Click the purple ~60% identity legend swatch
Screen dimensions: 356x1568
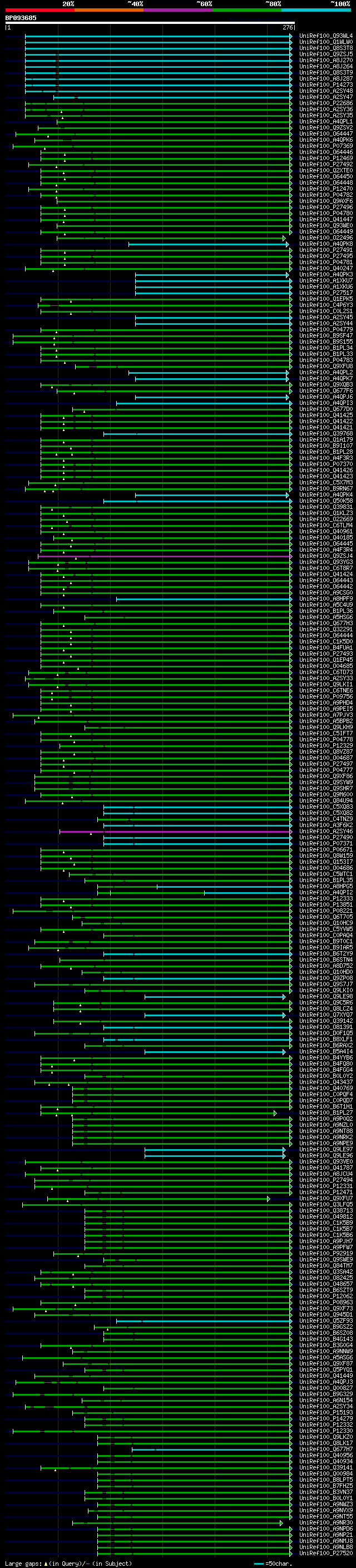coord(177,10)
